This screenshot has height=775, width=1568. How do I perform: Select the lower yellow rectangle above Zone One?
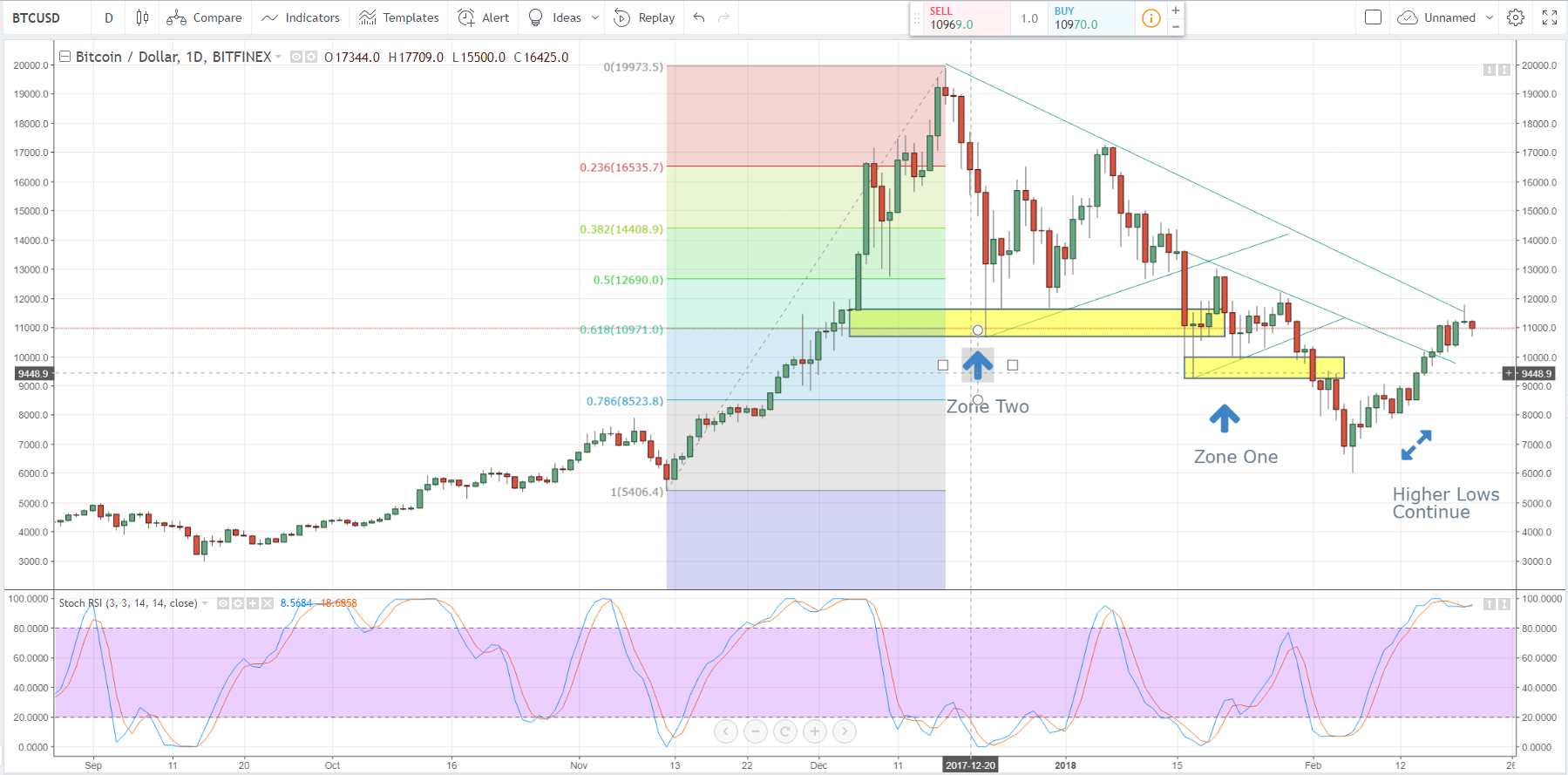[1264, 367]
